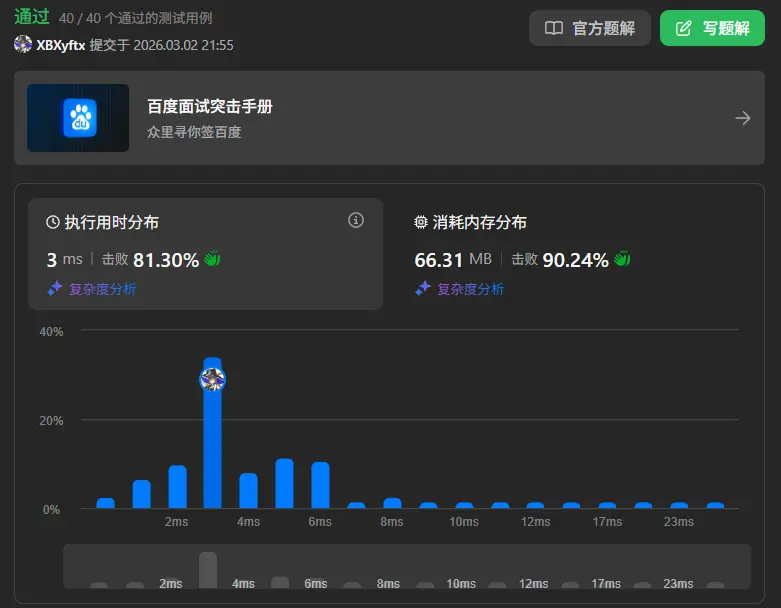Click the chip icon beside 消耗内存分布
The height and width of the screenshot is (608, 781).
421,223
